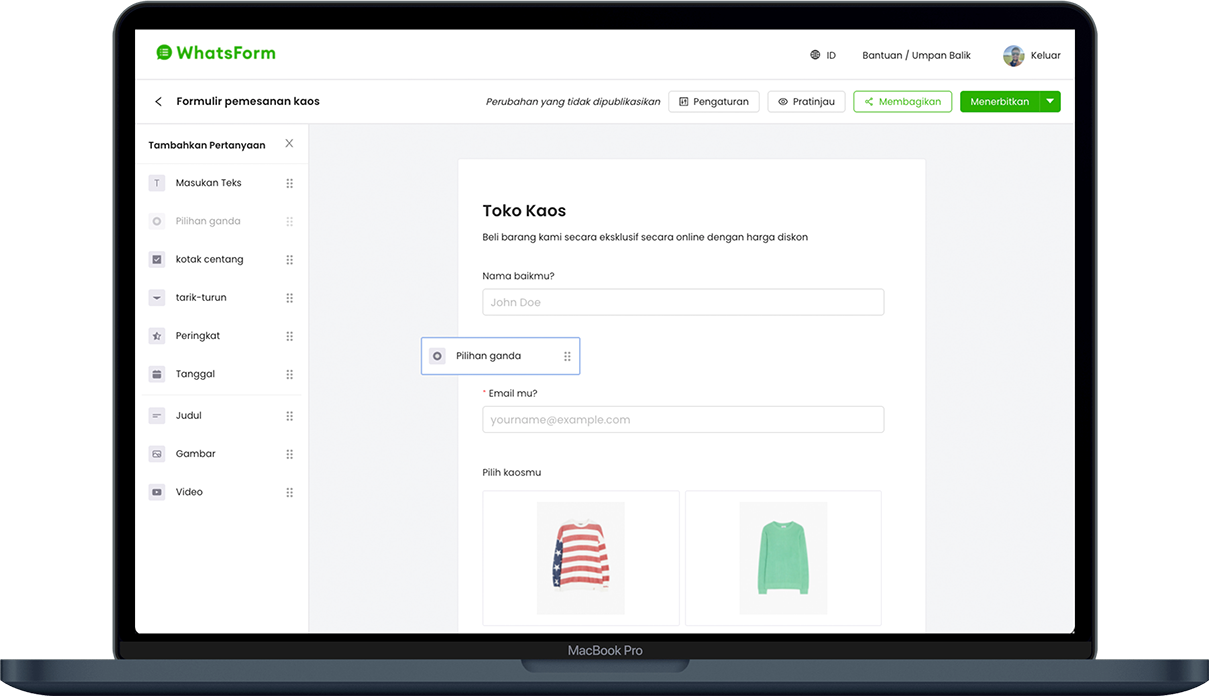Click the user profile avatar
This screenshot has width=1209, height=696.
click(x=1013, y=56)
